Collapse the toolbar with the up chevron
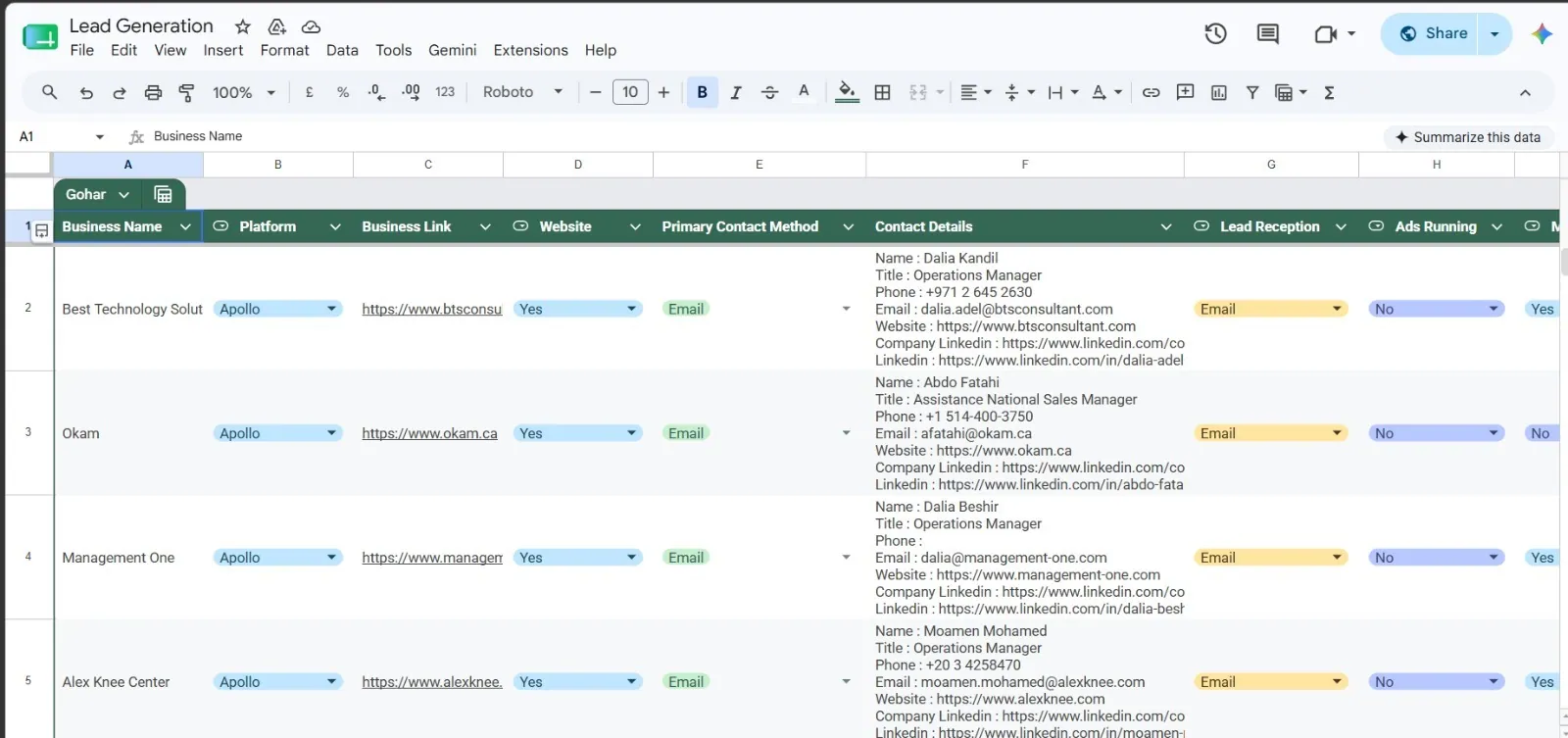Screen dimensions: 1568x738 (x=1525, y=92)
